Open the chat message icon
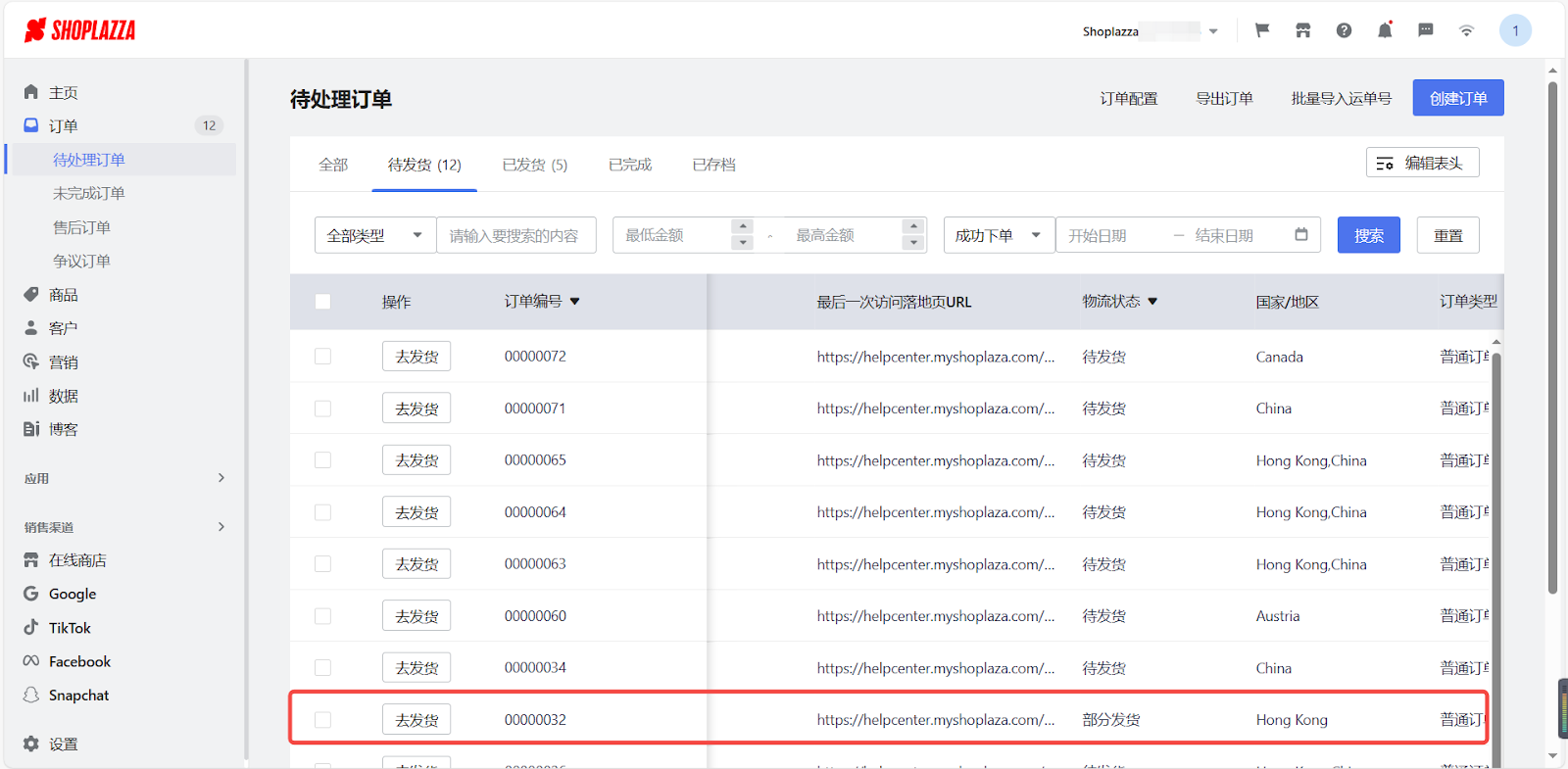This screenshot has height=769, width=1568. pyautogui.click(x=1426, y=30)
